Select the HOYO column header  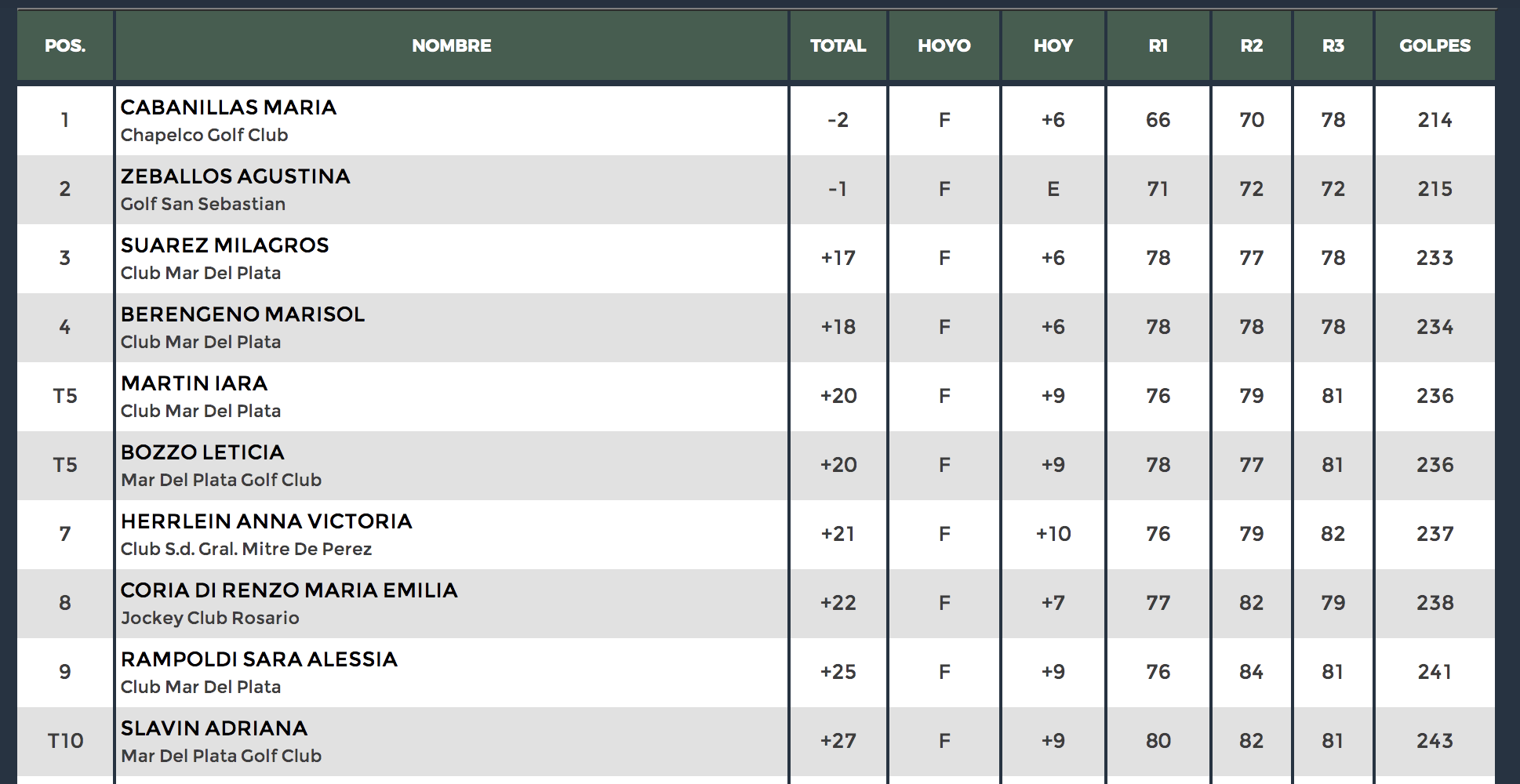[x=944, y=45]
